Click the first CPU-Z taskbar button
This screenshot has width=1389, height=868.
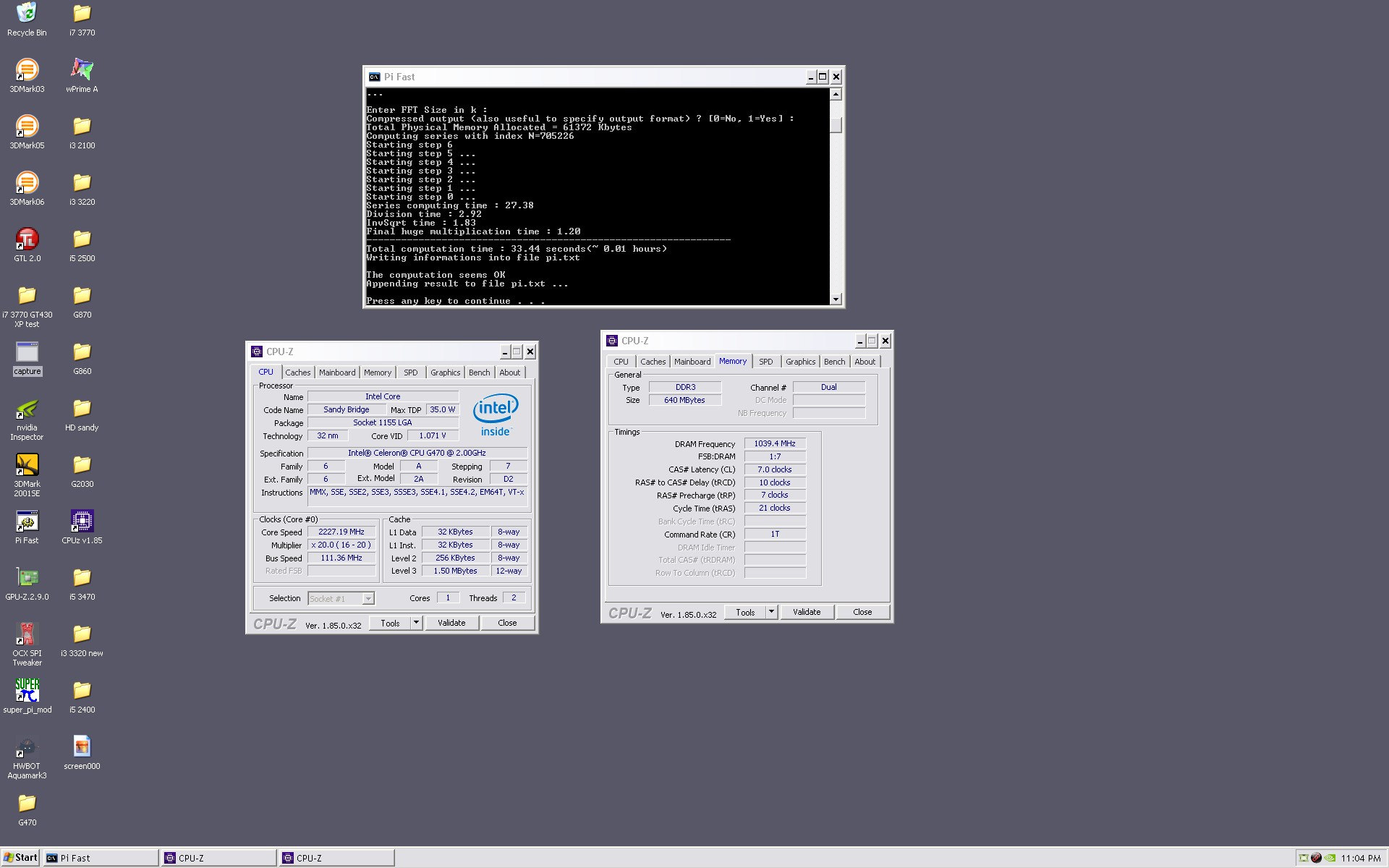point(218,858)
